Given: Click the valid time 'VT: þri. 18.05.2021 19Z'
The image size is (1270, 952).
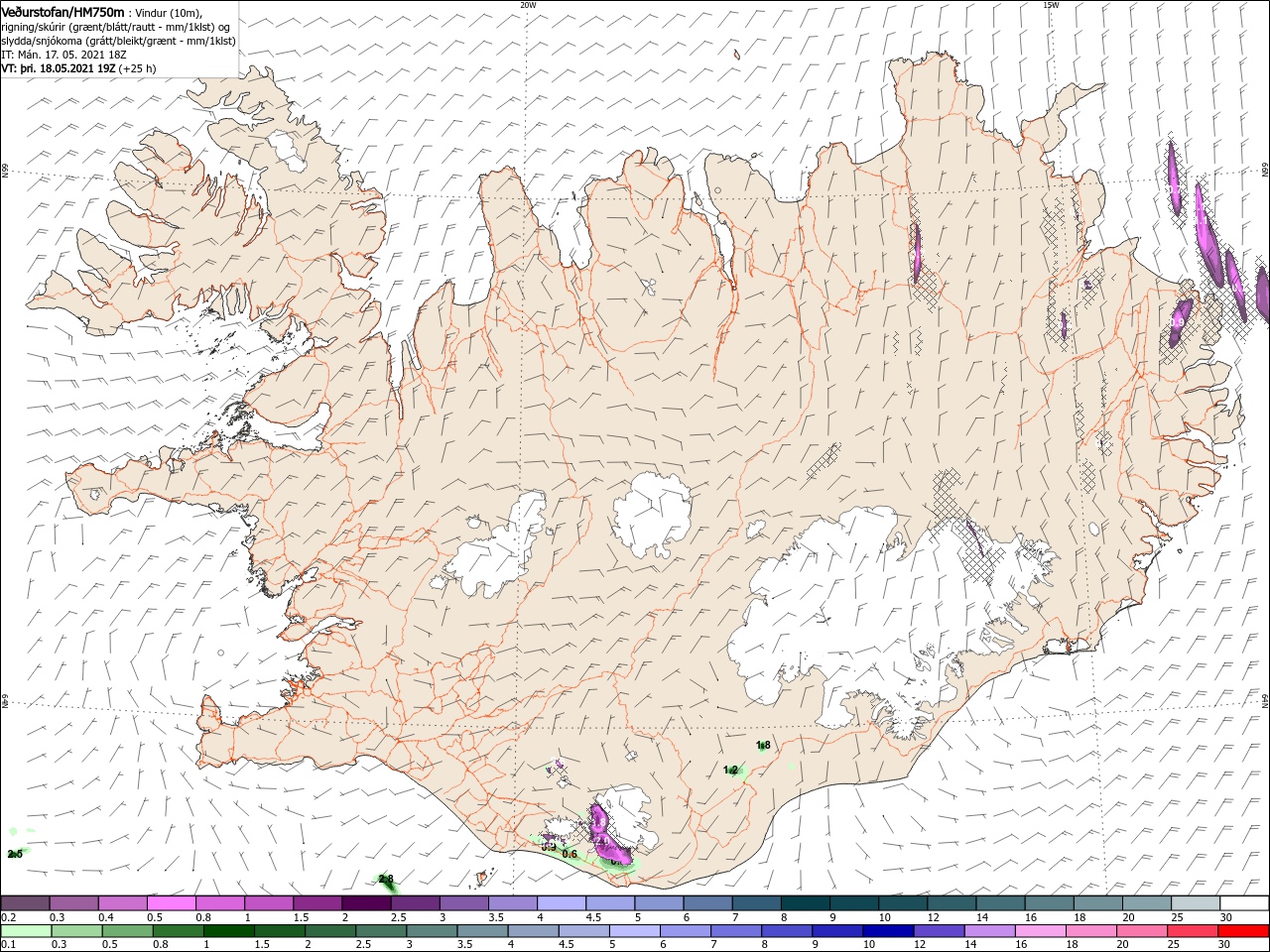Looking at the screenshot, I should coord(59,68).
